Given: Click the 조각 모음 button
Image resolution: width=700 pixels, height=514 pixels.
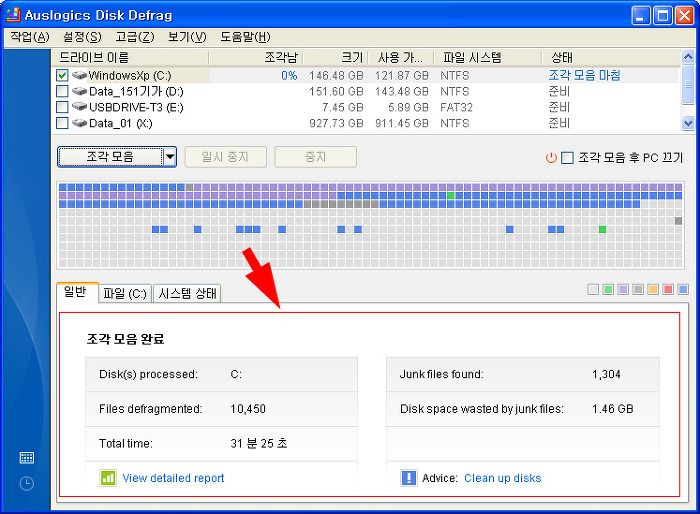Looking at the screenshot, I should click(x=110, y=157).
